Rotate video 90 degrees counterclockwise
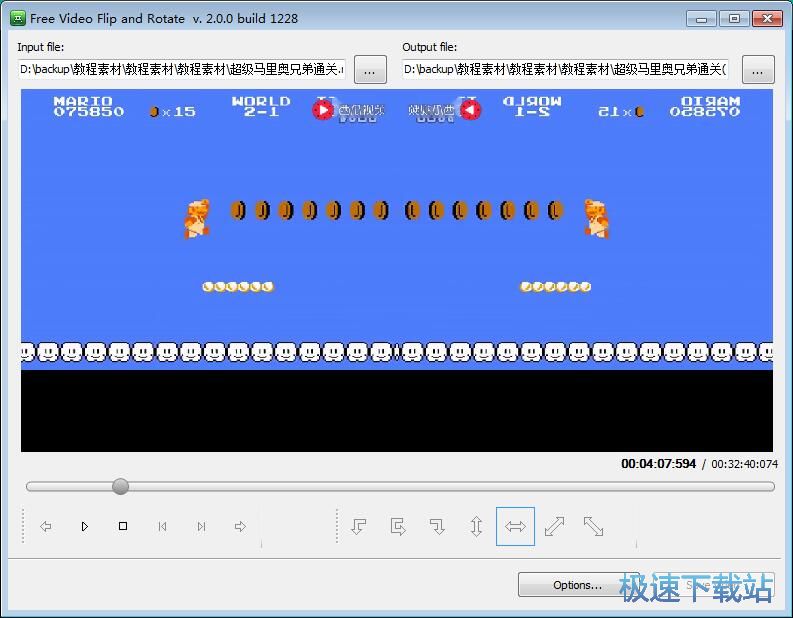793x618 pixels. point(359,526)
